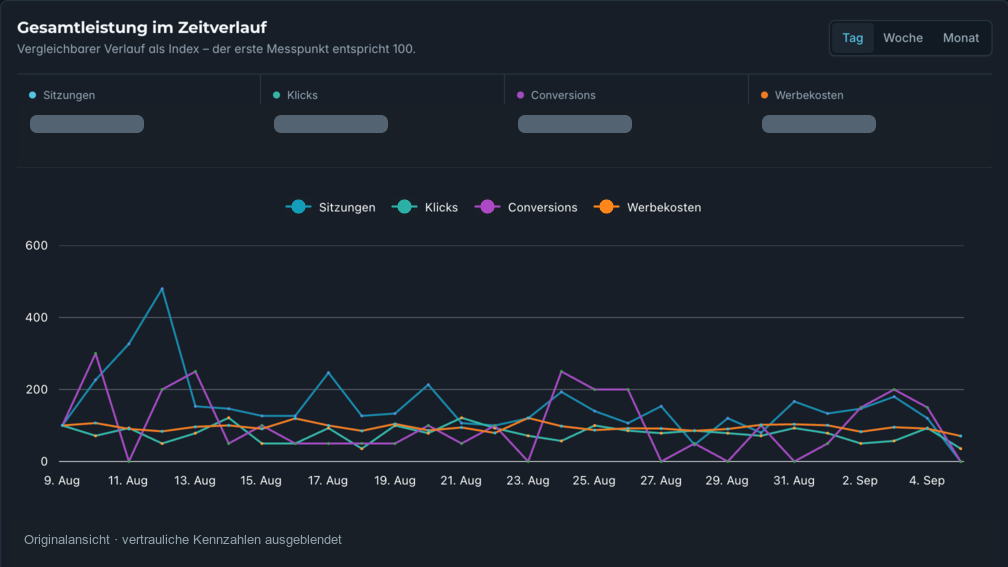Switch to the Tag view tab
Image resolution: width=1008 pixels, height=567 pixels.
(x=852, y=38)
